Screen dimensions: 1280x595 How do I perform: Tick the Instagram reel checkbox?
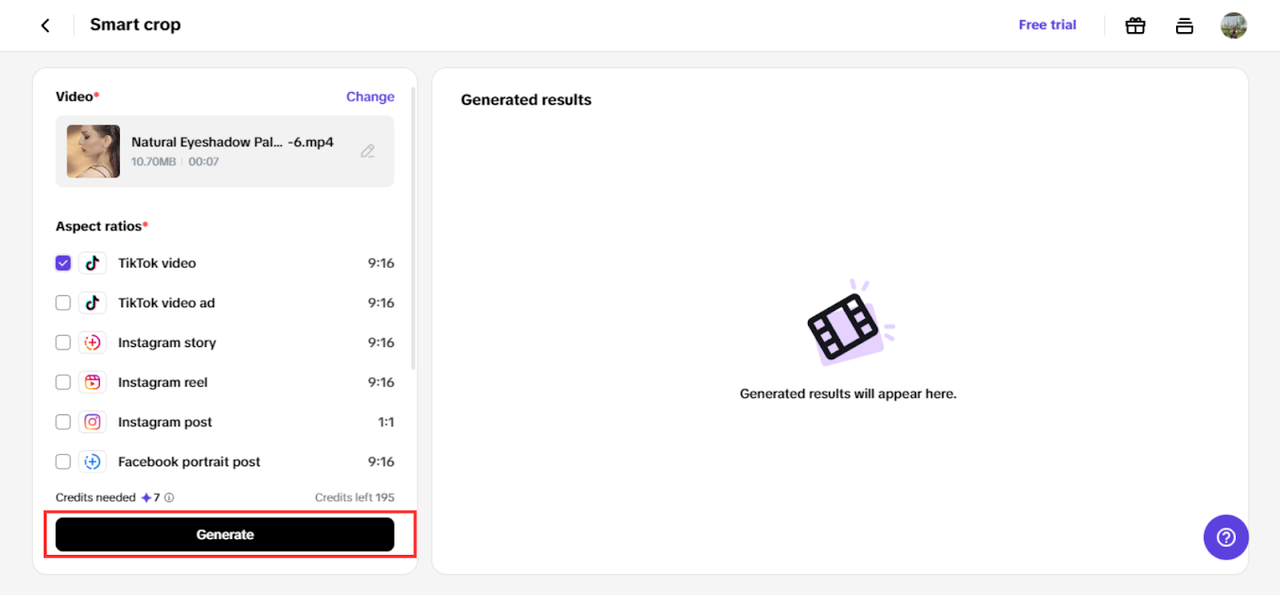click(x=63, y=382)
